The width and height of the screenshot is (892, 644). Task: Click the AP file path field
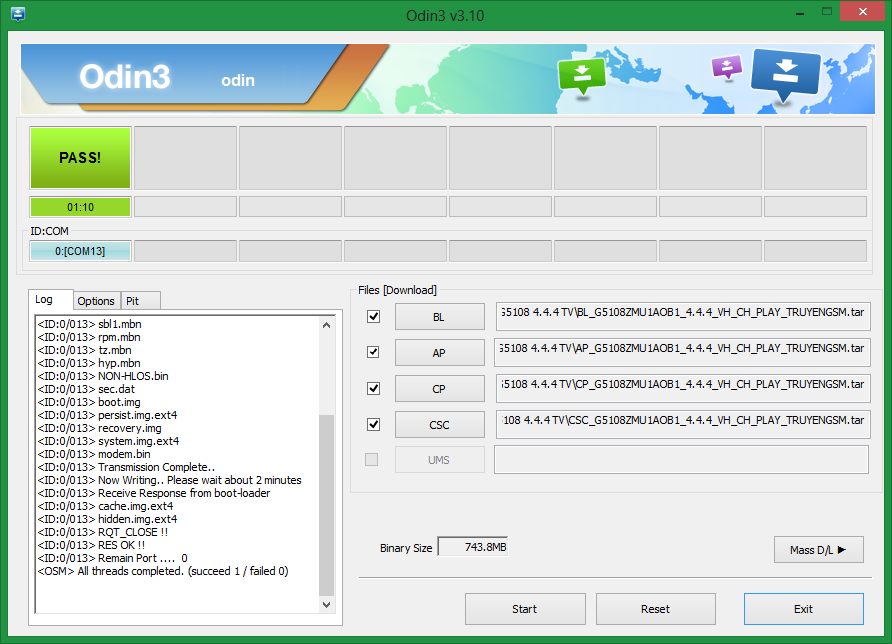click(x=683, y=353)
